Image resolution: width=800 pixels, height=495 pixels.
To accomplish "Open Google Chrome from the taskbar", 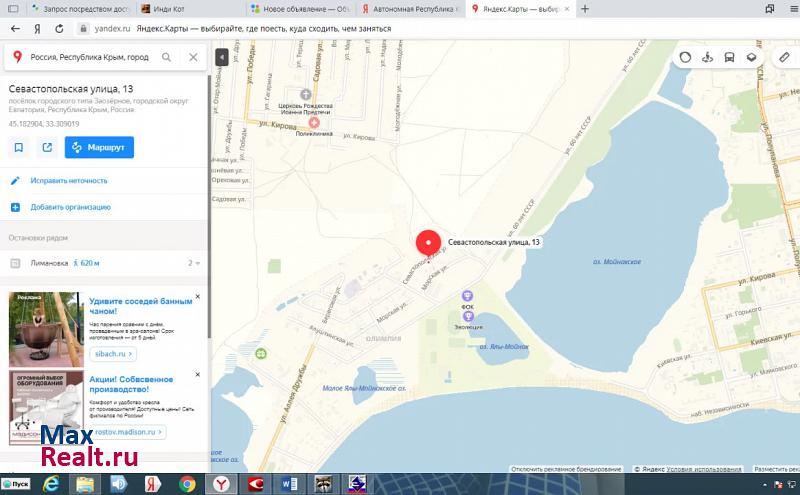I will point(186,484).
